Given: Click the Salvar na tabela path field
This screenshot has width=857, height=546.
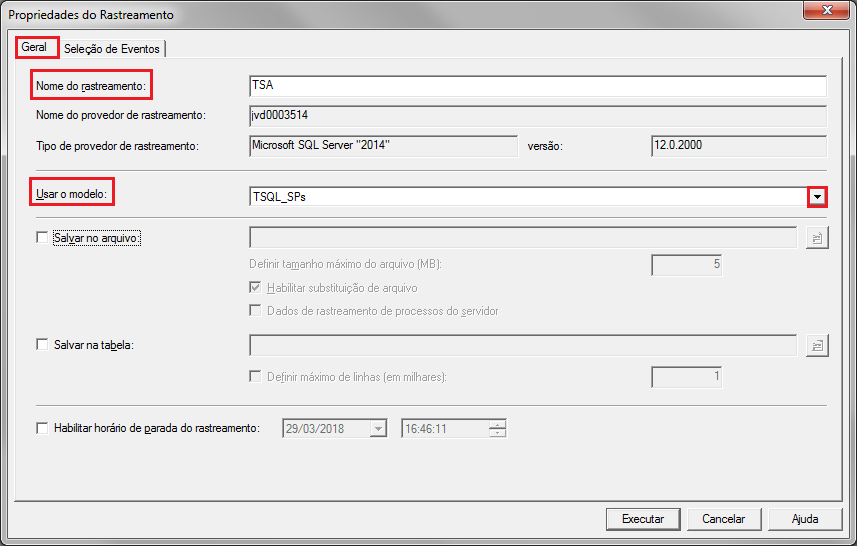Looking at the screenshot, I should [523, 345].
